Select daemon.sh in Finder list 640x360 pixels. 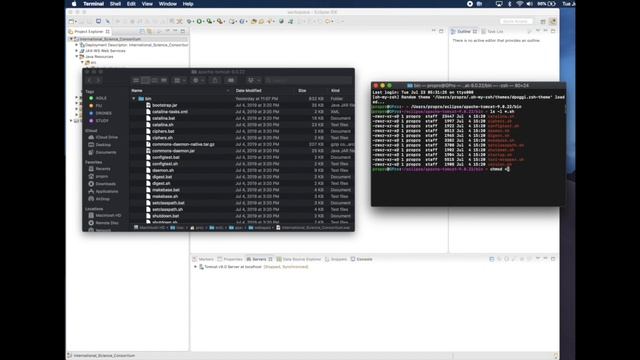pos(163,171)
